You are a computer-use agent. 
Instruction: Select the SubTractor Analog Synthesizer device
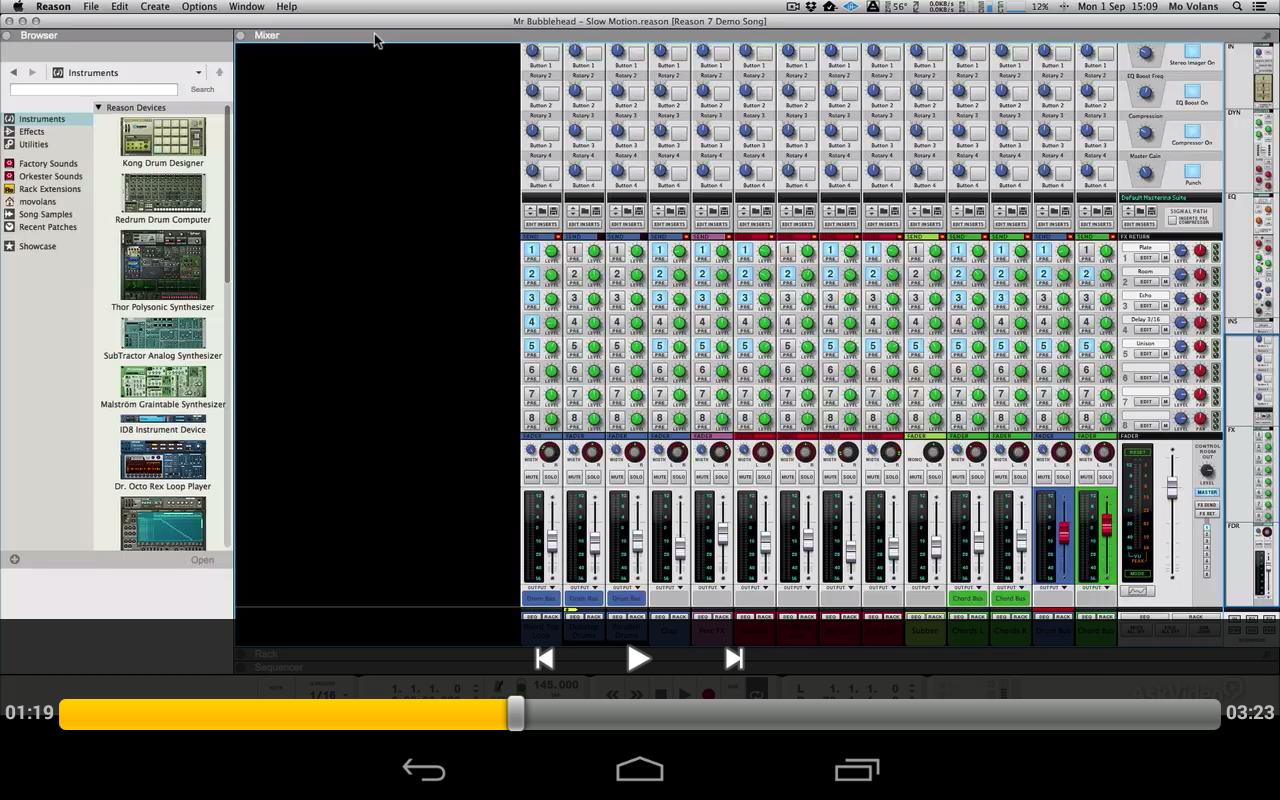(163, 338)
